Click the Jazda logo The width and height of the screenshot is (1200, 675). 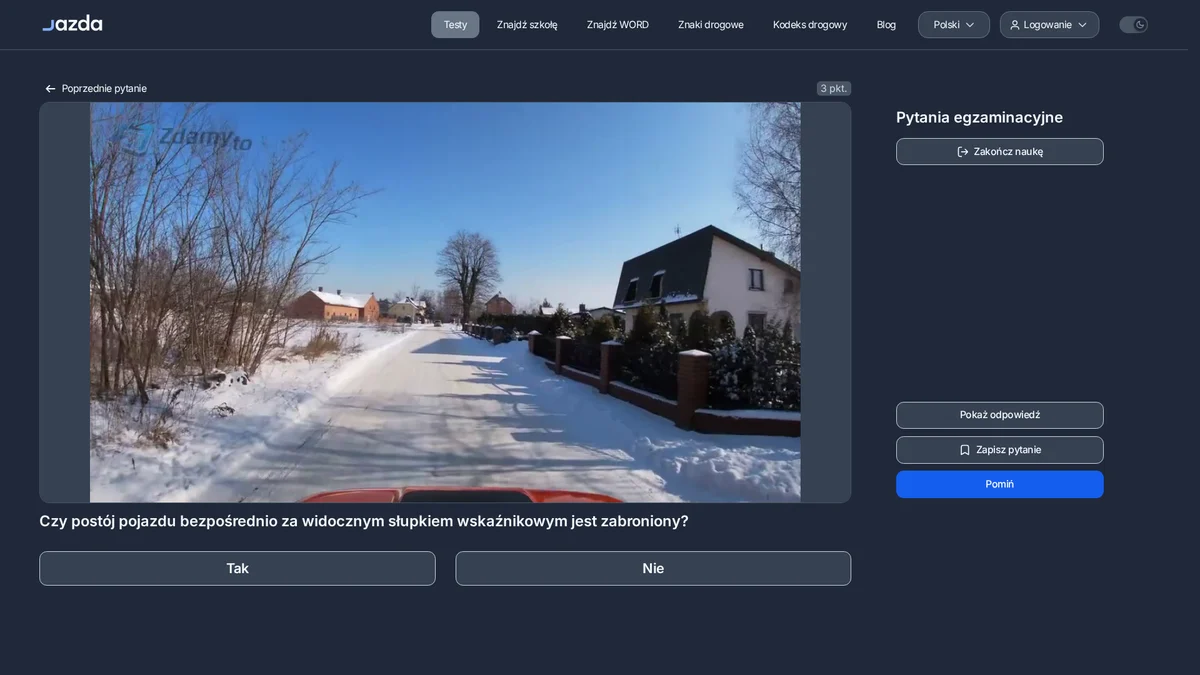(x=72, y=23)
